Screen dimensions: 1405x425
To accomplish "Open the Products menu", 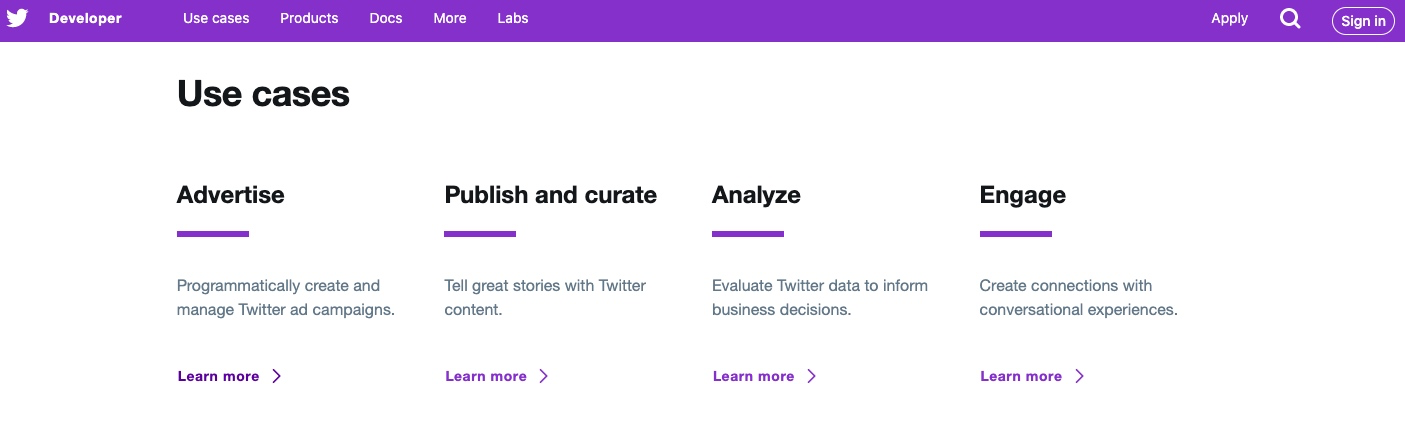I will click(x=309, y=18).
